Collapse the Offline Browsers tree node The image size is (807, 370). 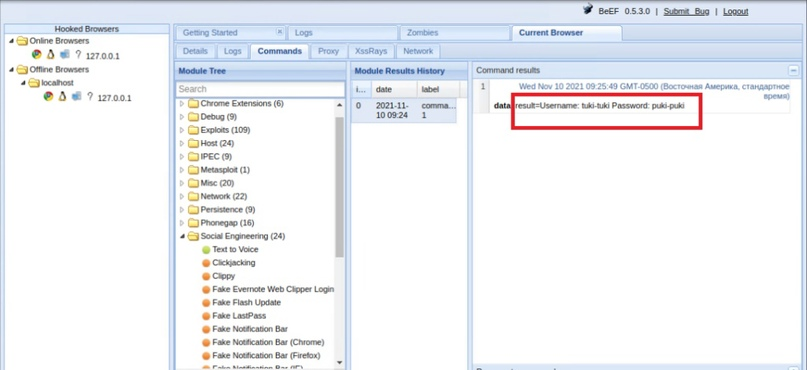pos(12,69)
